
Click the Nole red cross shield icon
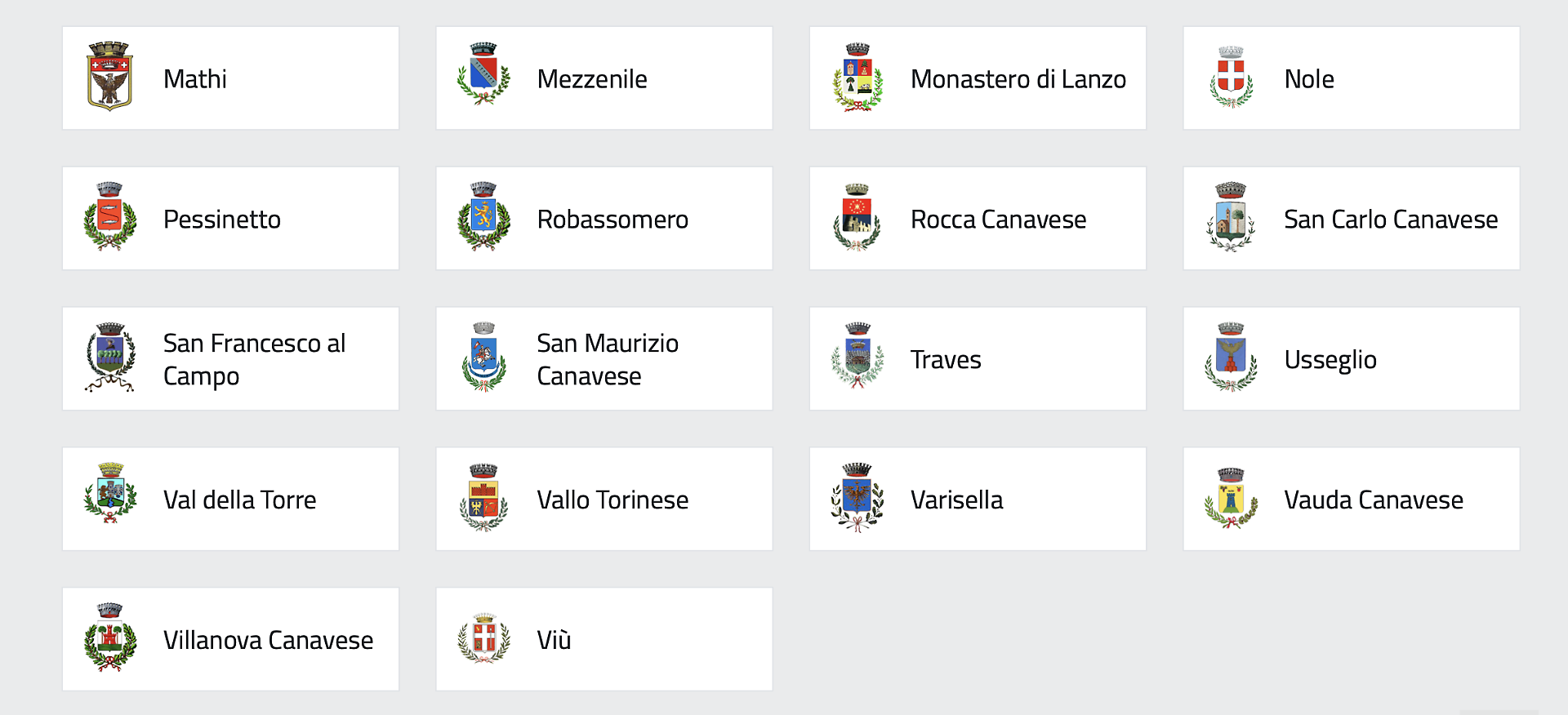pos(1231,78)
